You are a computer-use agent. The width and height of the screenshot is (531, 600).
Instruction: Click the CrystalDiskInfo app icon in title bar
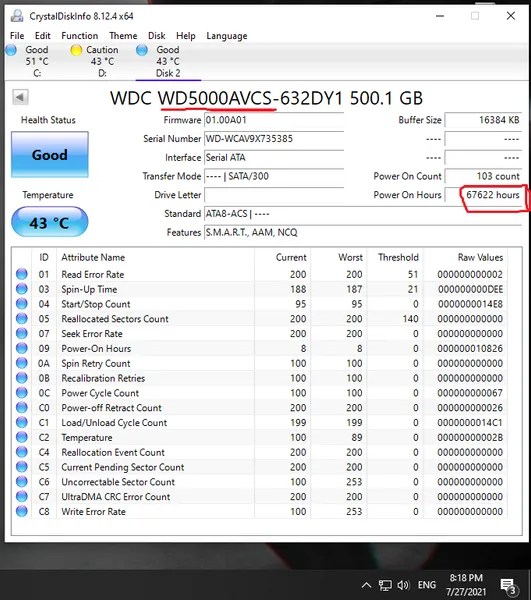pos(16,16)
